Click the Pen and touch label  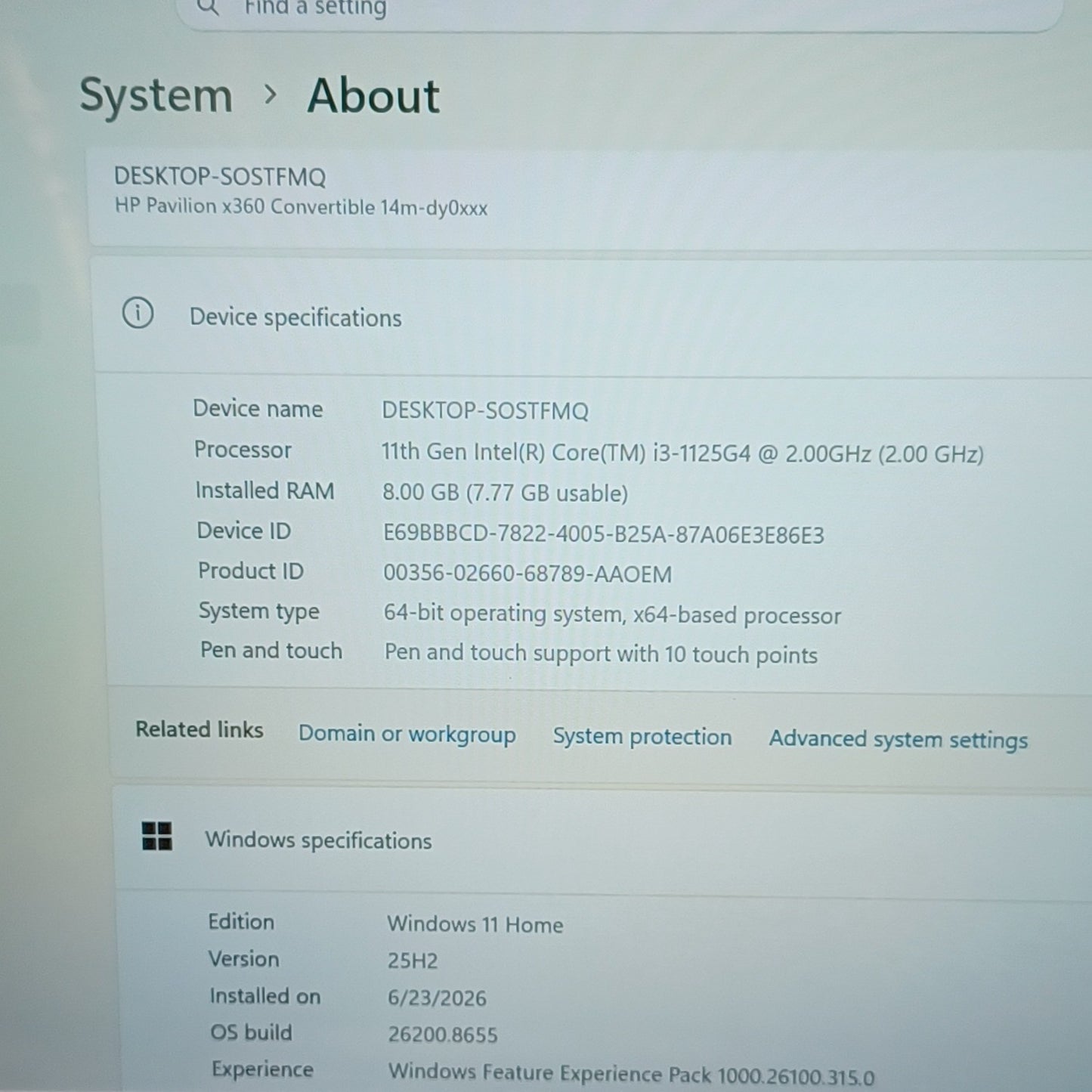271,651
